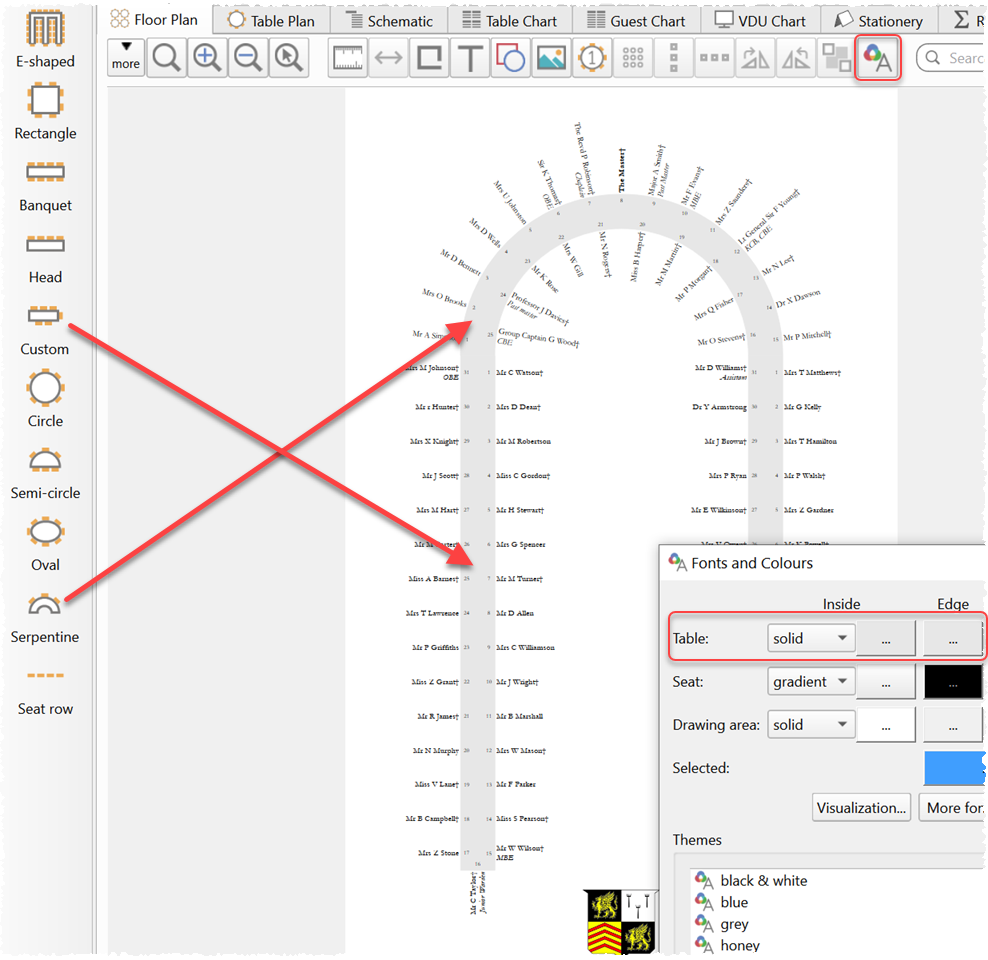Open the Seat fill style dropdown
This screenshot has width=988, height=960.
[x=811, y=682]
